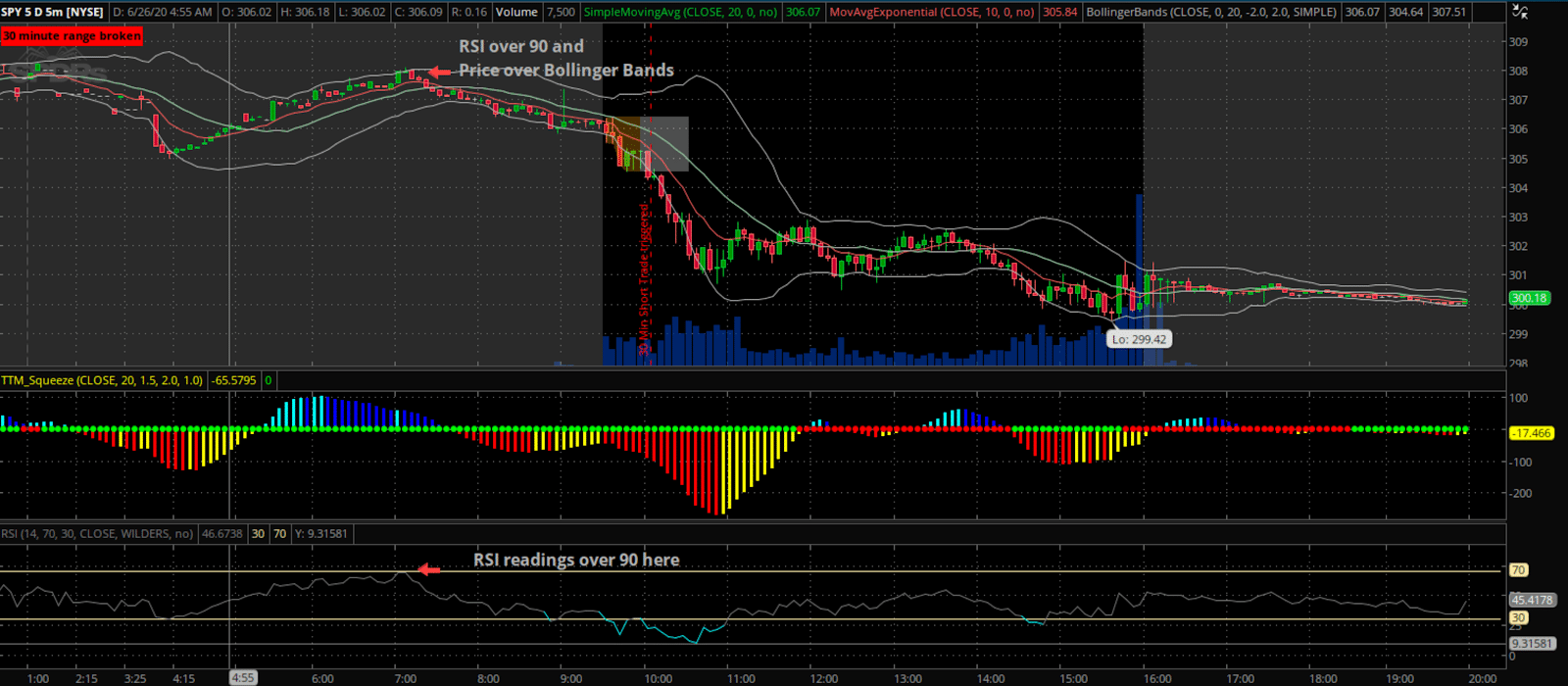The image size is (1568, 686).
Task: Click the 'Lo: 299.42' low price bubble
Action: [1139, 339]
